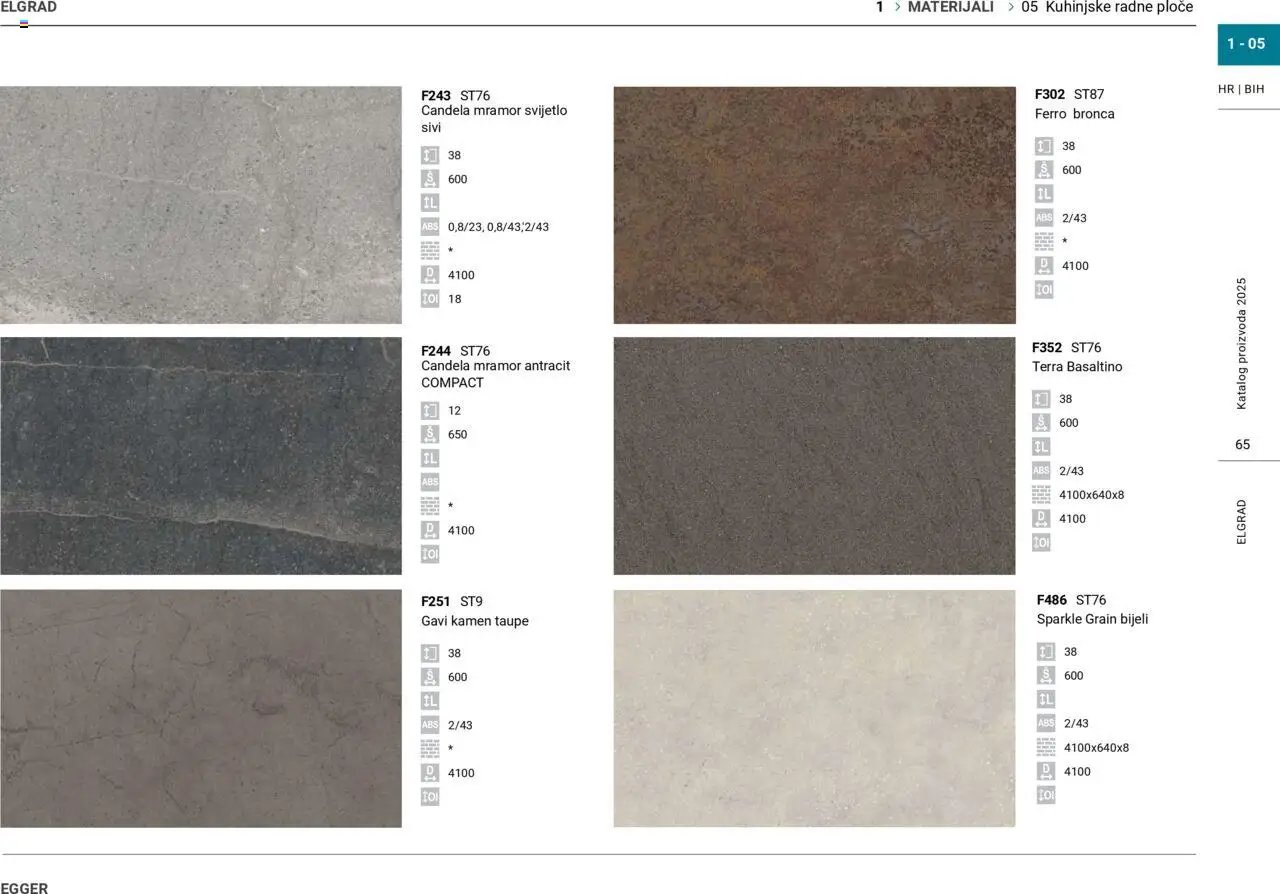Select the Š width icon under F302 Ferro bronca
Viewport: 1280px width, 894px height.
click(x=1045, y=169)
